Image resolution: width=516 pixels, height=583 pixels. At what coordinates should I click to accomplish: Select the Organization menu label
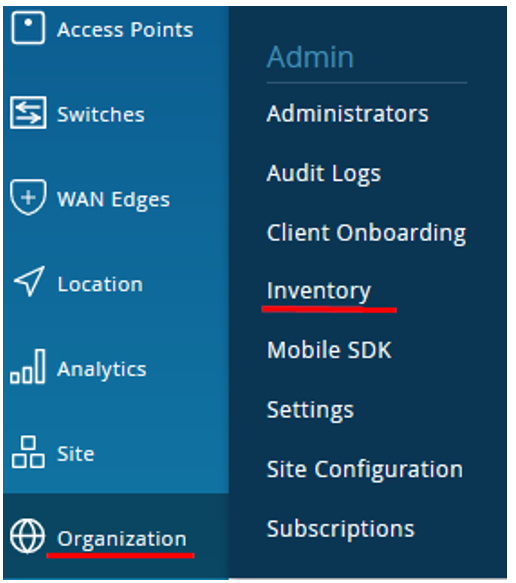click(122, 539)
